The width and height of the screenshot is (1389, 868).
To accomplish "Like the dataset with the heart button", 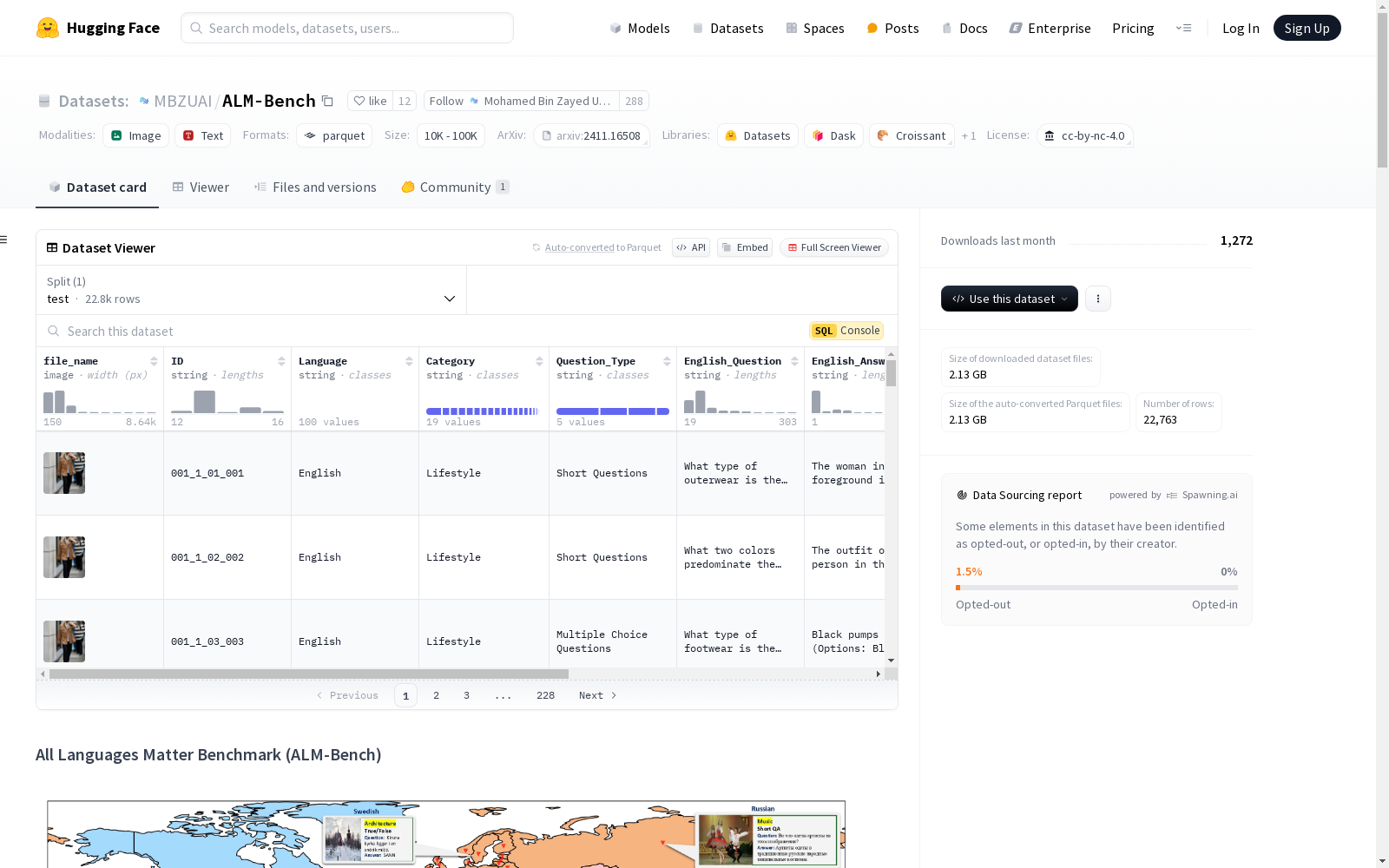I will pos(371,101).
